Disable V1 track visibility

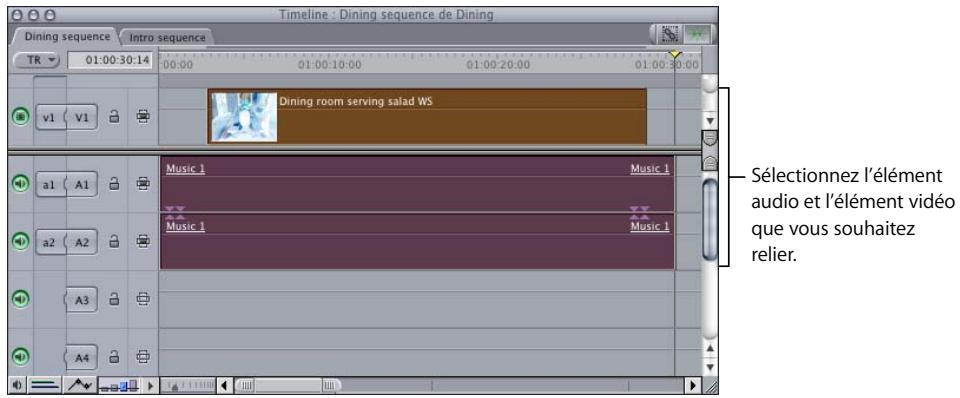[x=21, y=116]
